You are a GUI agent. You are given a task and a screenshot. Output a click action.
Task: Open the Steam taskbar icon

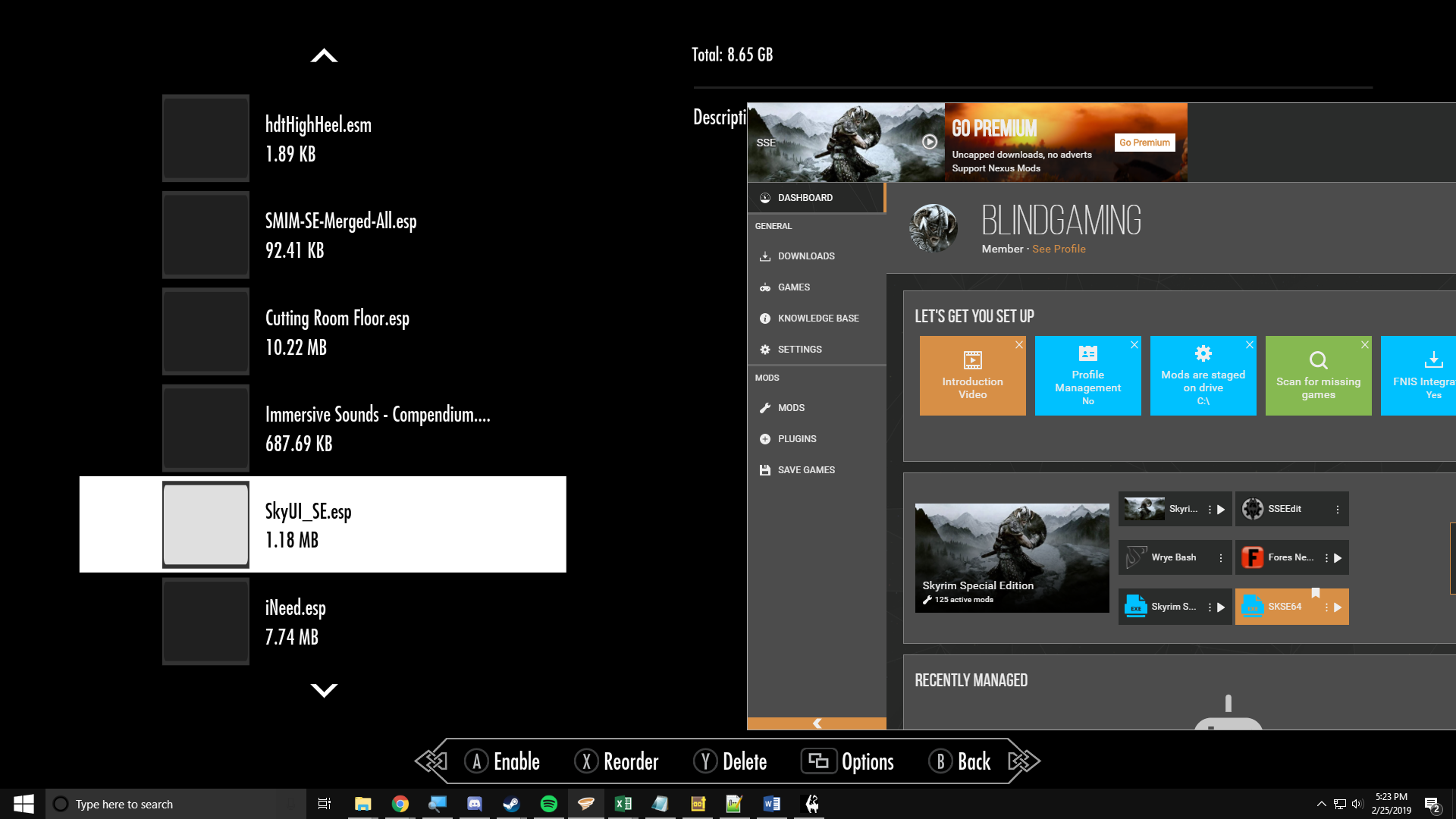click(x=512, y=804)
